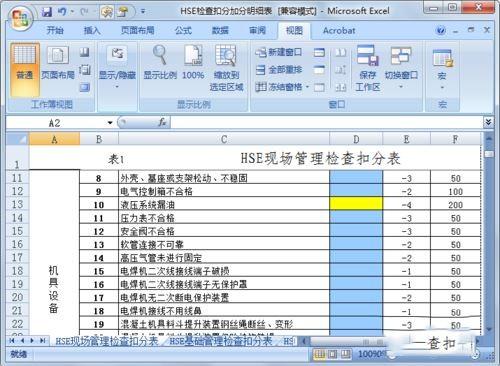This screenshot has width=500, height=366.
Task: Open the 插入 ribbon tab
Action: 92,31
